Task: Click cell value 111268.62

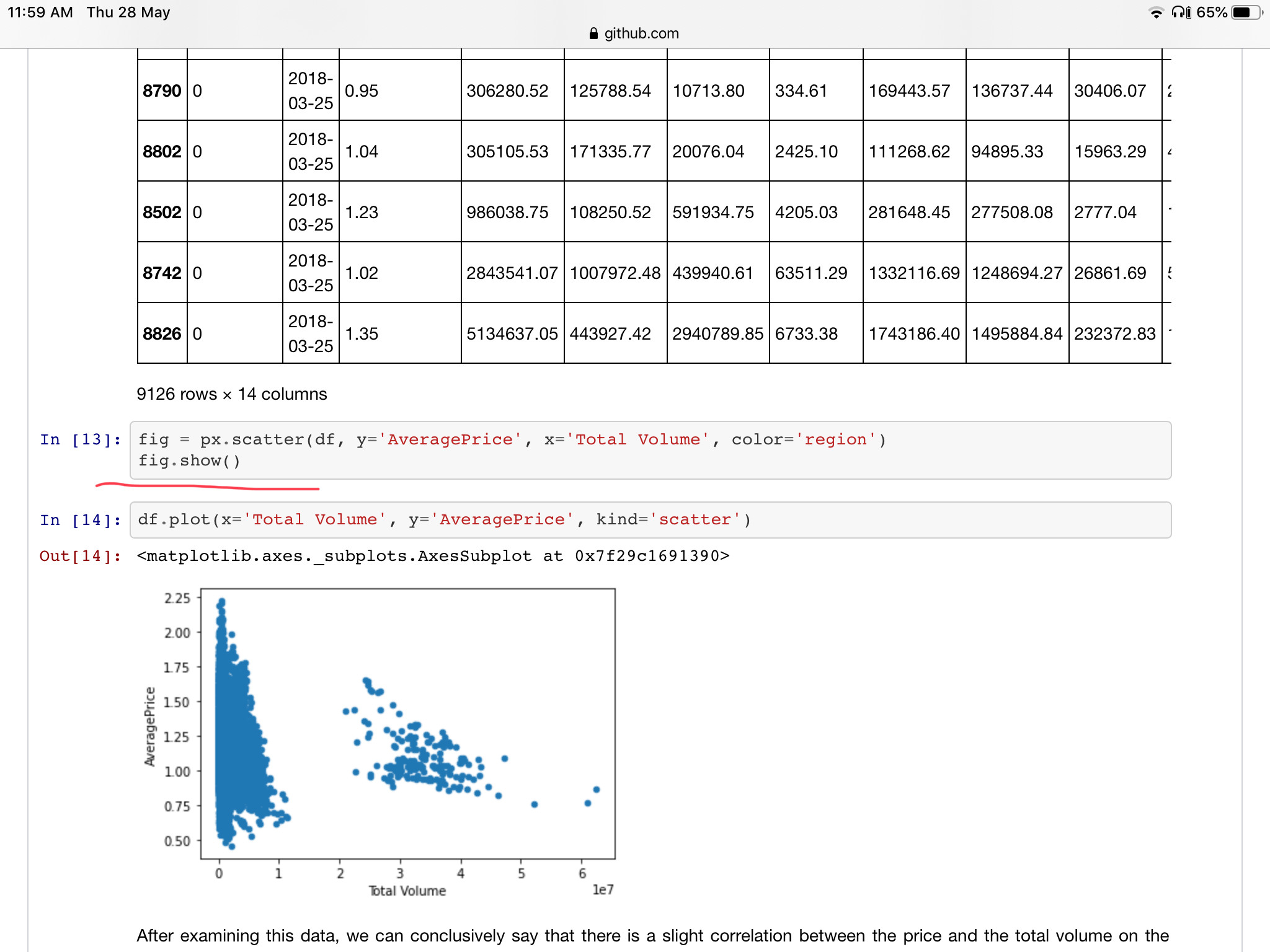Action: click(909, 151)
